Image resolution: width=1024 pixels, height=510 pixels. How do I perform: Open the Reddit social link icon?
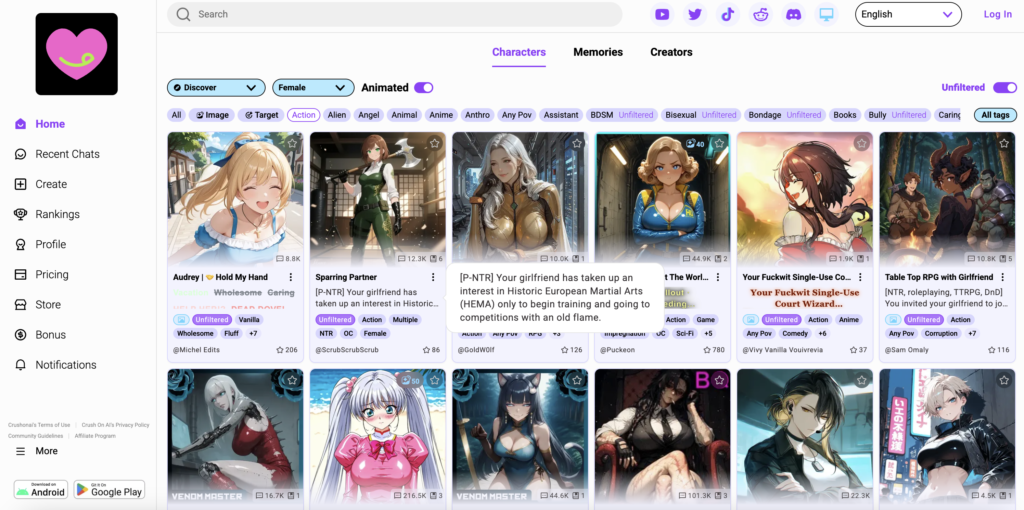click(x=761, y=14)
